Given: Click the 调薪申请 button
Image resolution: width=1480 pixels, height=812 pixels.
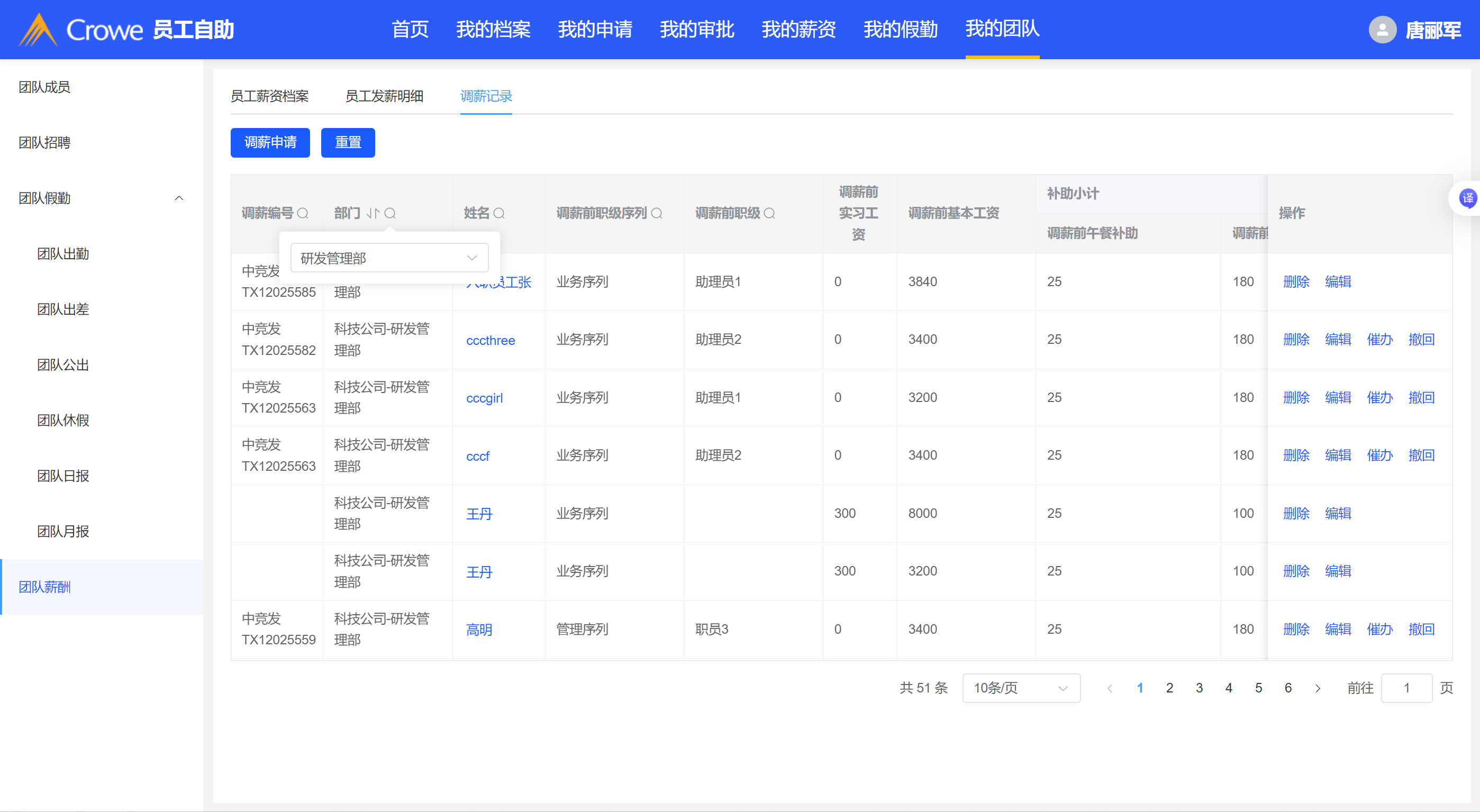Looking at the screenshot, I should (270, 142).
